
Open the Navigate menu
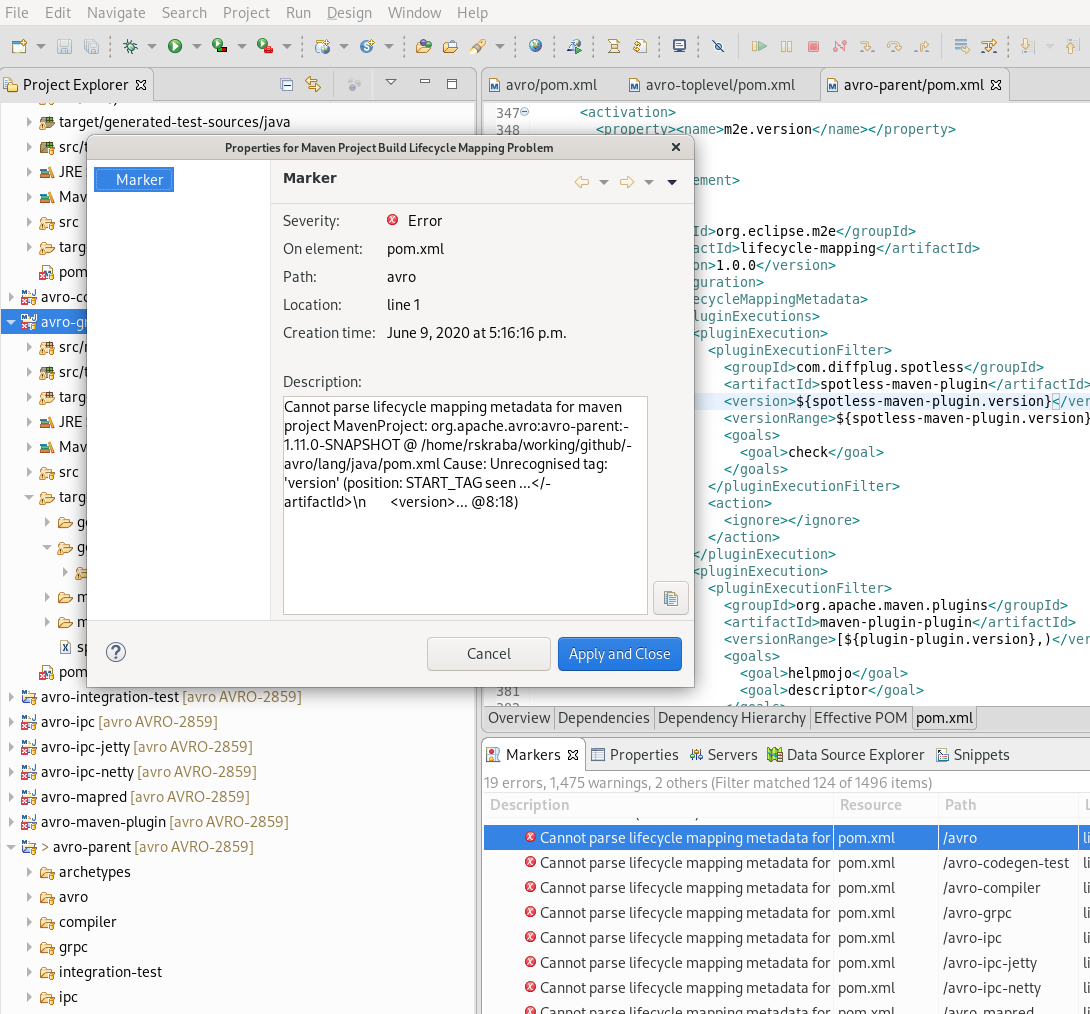pos(116,13)
